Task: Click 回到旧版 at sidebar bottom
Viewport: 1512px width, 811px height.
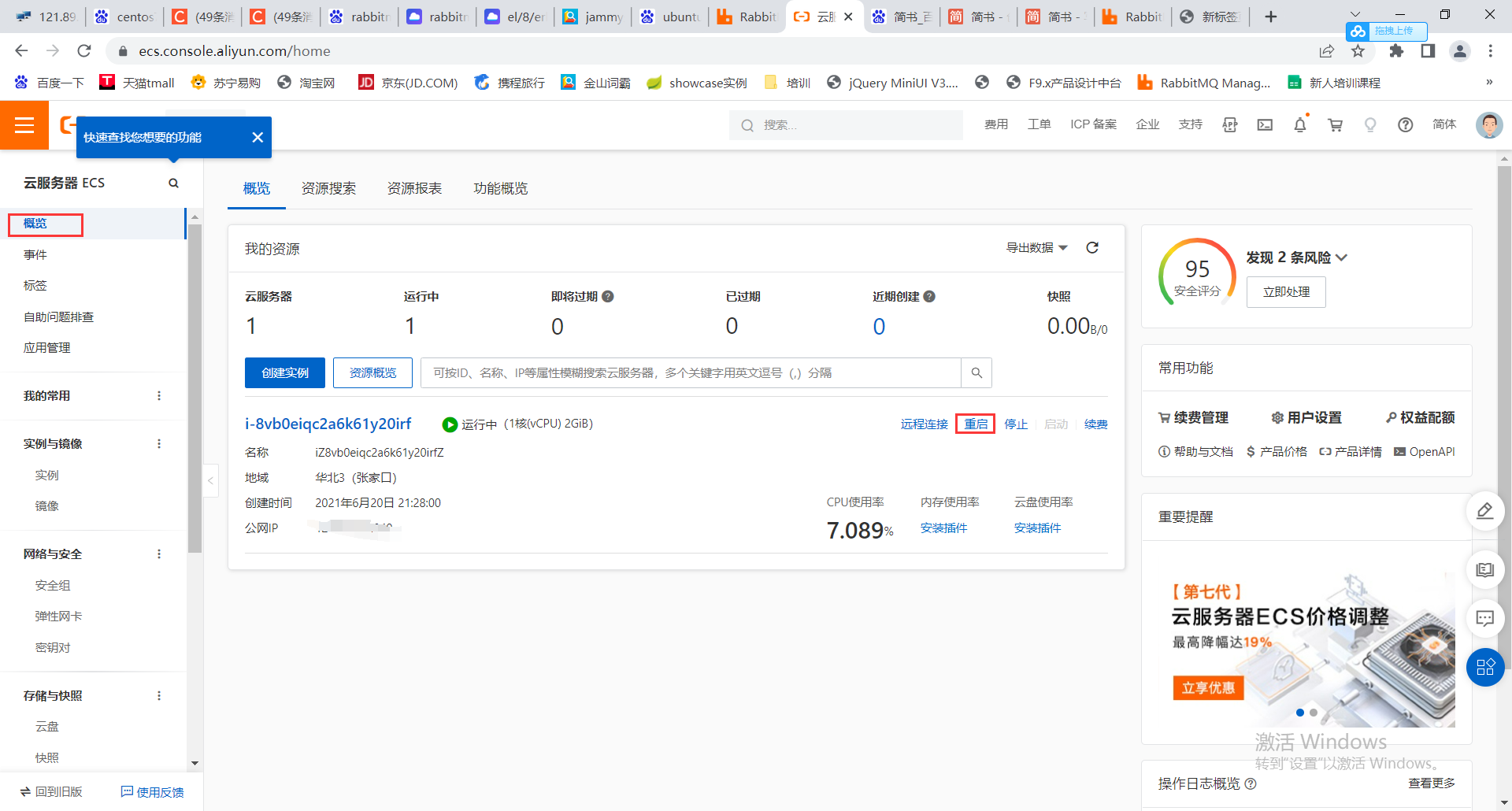Action: [51, 792]
